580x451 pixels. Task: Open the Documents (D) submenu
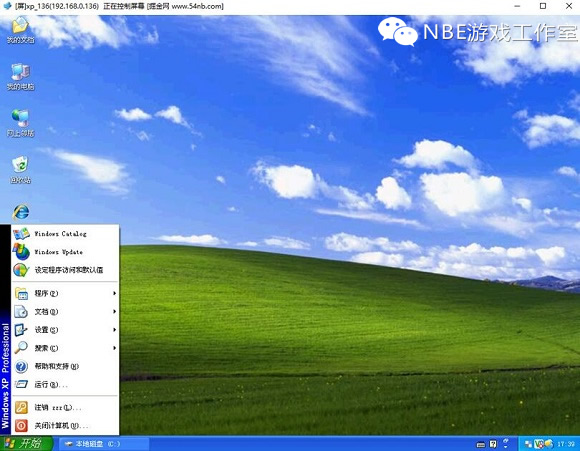click(x=65, y=312)
